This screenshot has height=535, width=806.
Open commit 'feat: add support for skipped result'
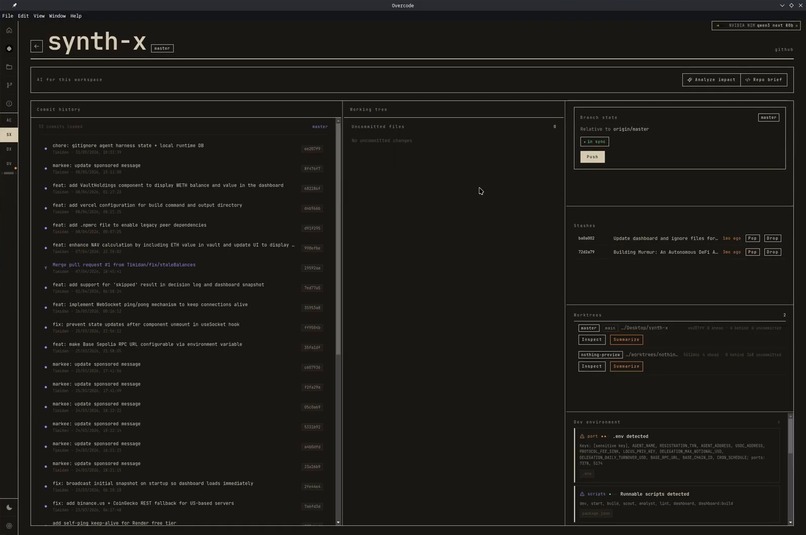click(183, 288)
